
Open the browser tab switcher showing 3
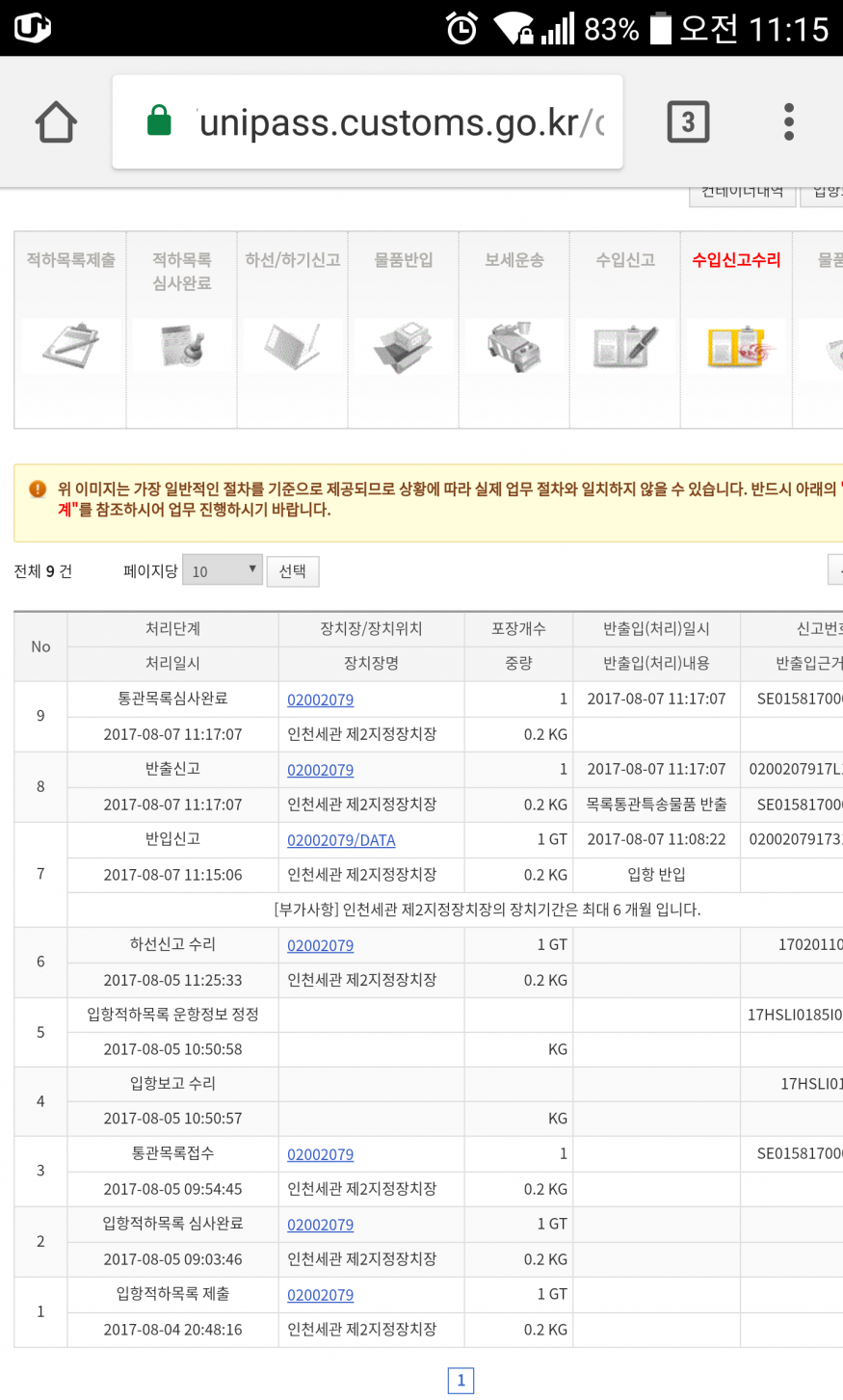coord(688,122)
